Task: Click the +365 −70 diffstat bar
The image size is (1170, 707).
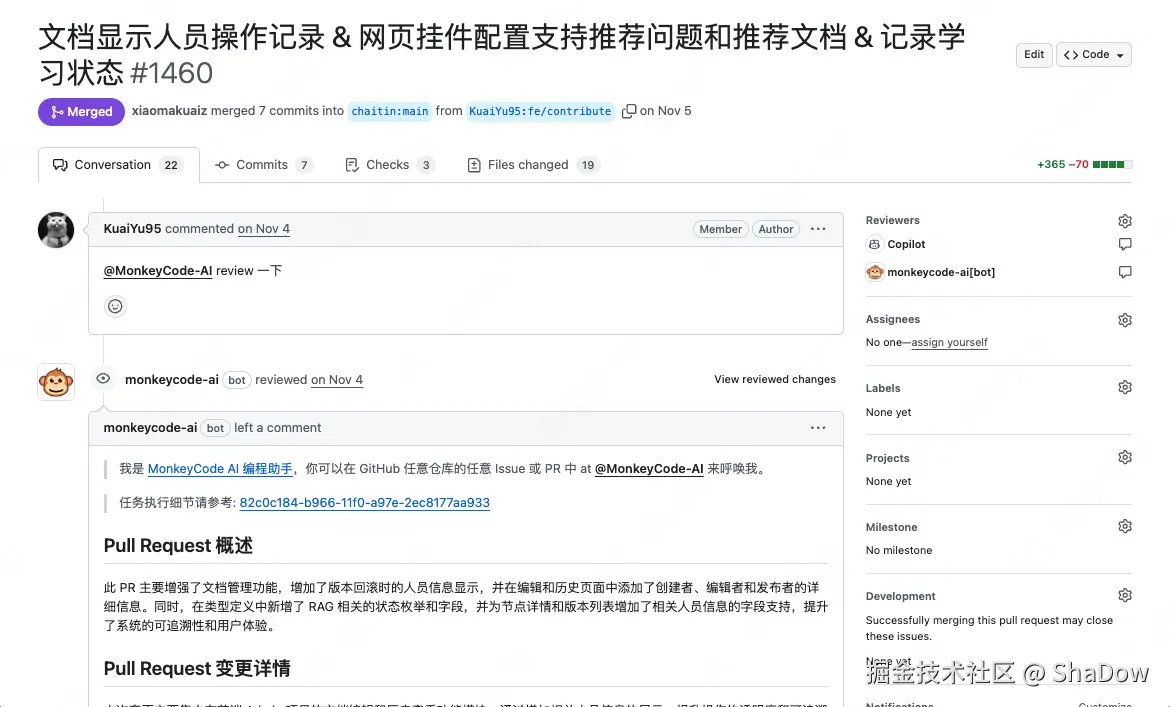Action: coord(1084,165)
